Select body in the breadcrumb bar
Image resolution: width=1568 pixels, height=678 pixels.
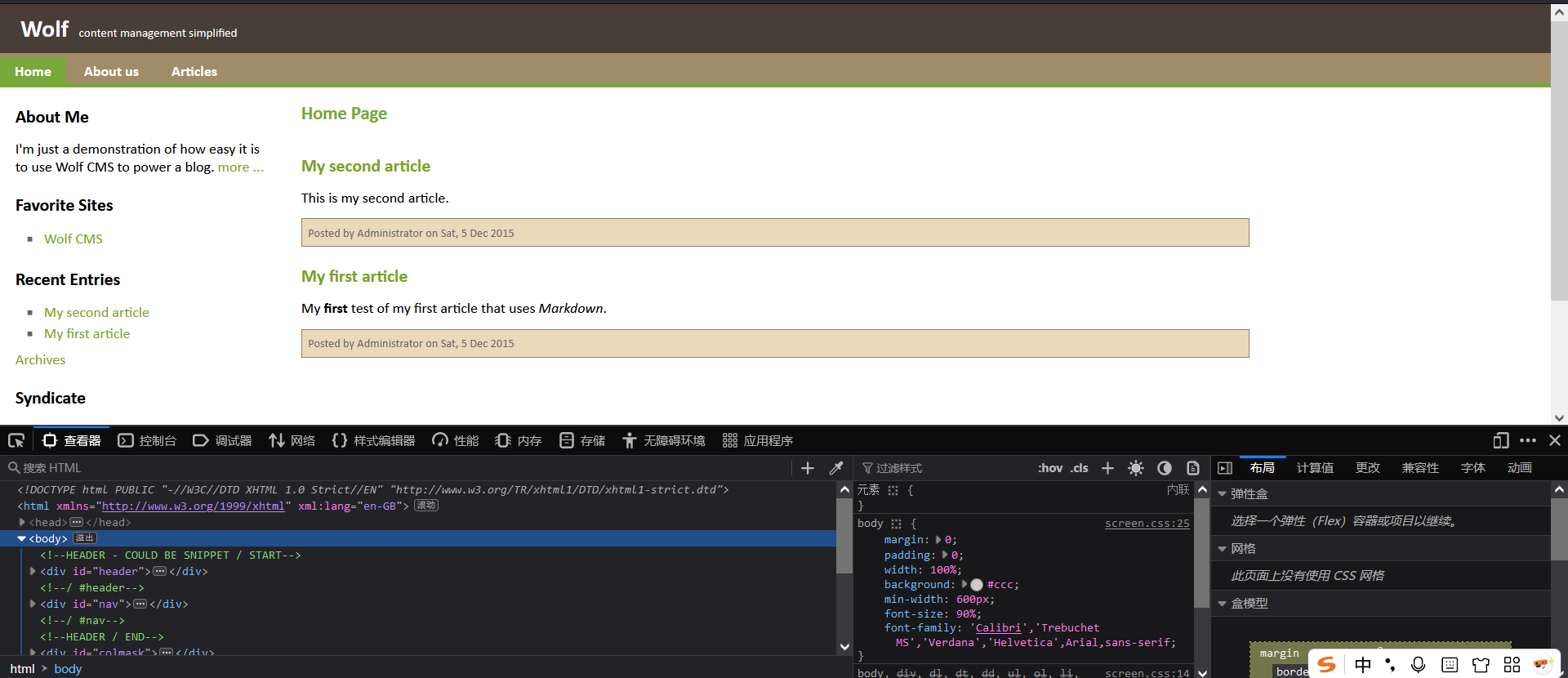point(68,669)
